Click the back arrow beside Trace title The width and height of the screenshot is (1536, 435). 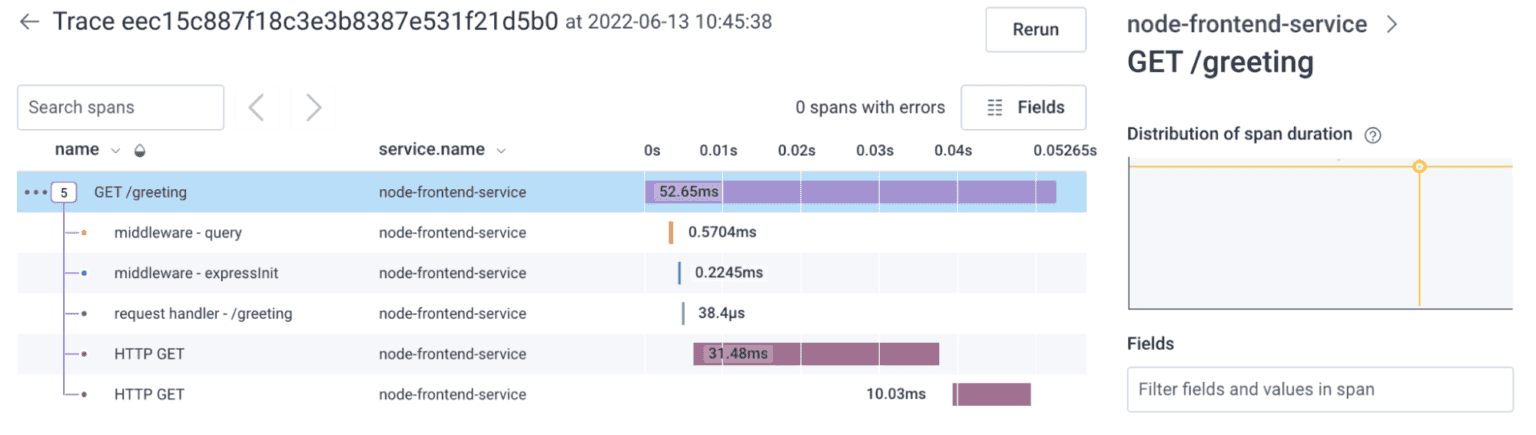click(x=29, y=22)
